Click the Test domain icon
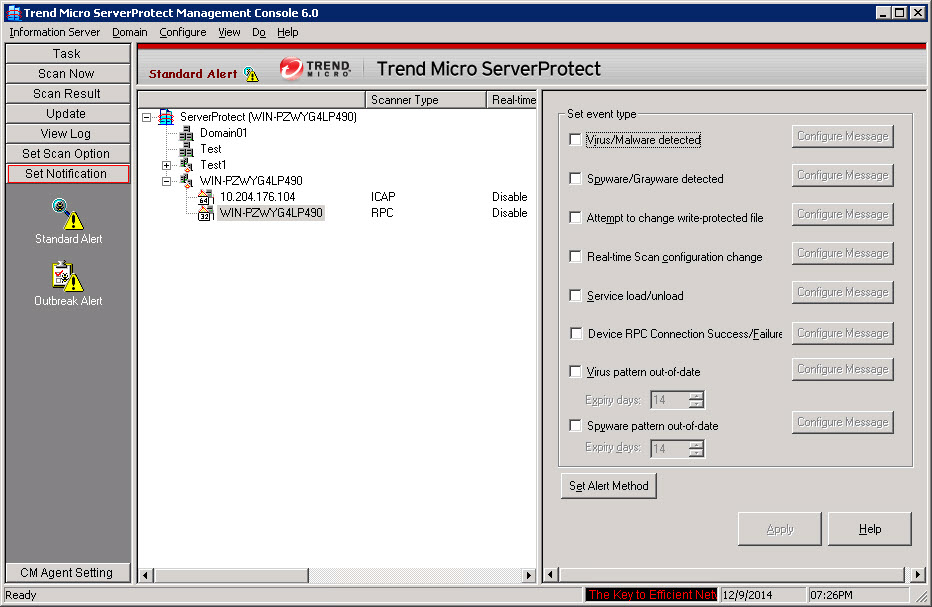This screenshot has width=932, height=607. 187,149
